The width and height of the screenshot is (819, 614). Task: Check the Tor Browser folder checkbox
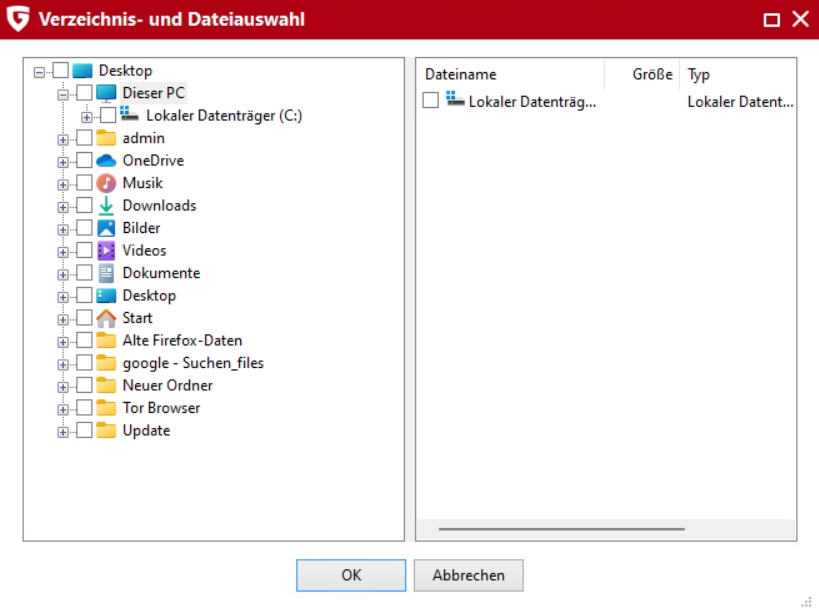[84, 408]
